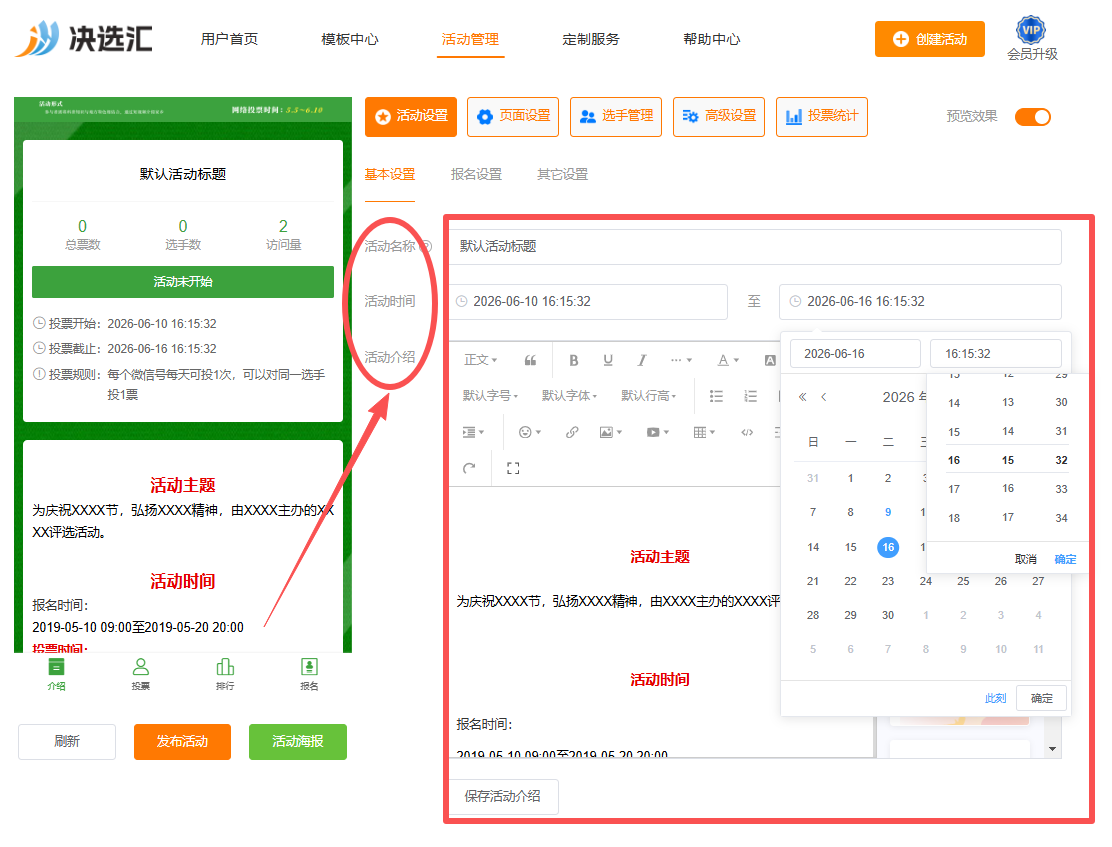Click the end time field 2026-06-16 16:15:32
The image size is (1112, 847).
921,301
